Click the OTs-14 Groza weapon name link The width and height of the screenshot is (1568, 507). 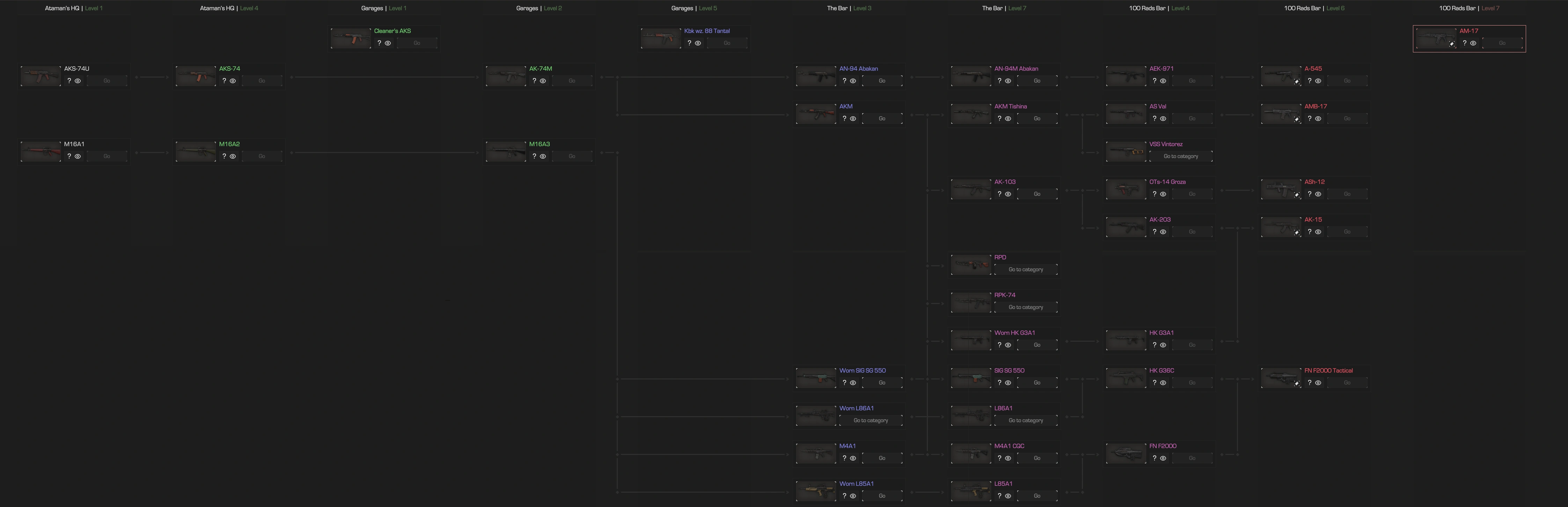coord(1167,182)
